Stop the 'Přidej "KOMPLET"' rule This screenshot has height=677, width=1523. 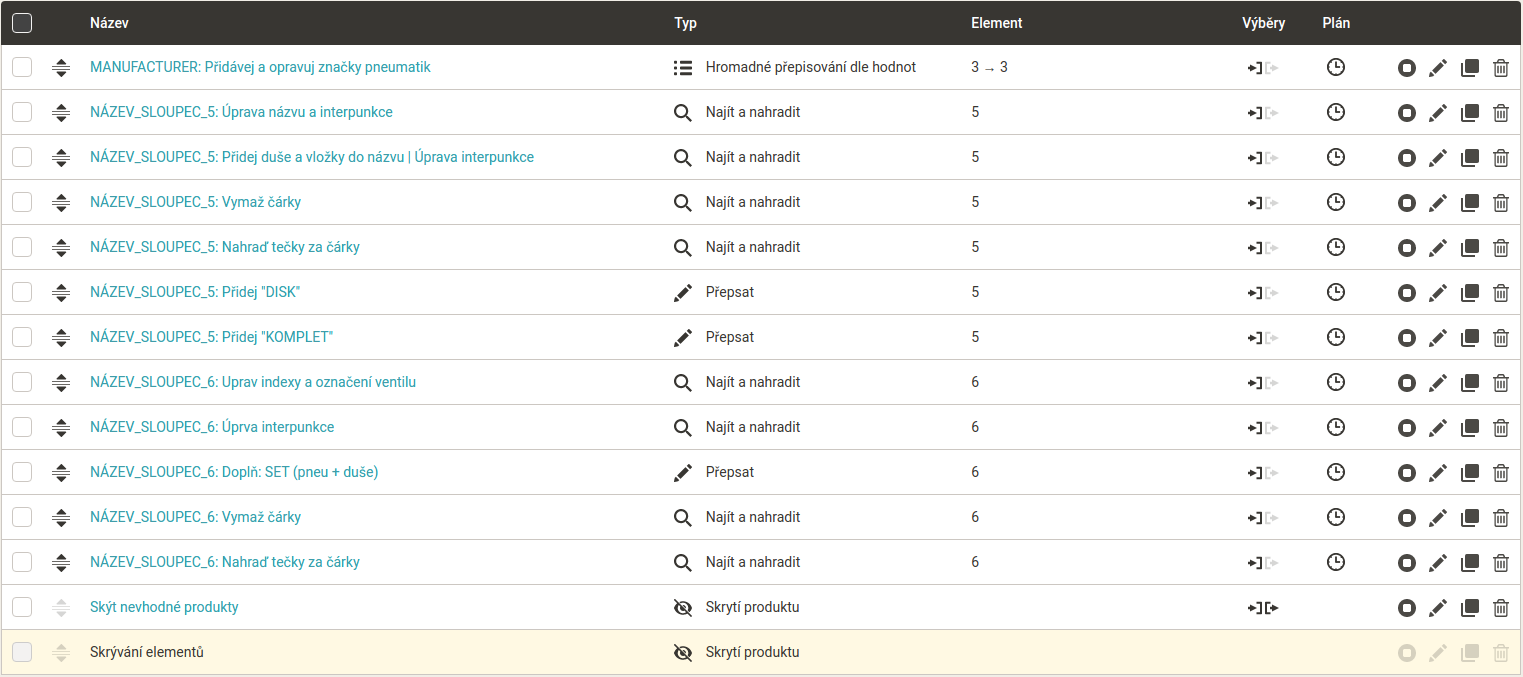(x=1406, y=338)
